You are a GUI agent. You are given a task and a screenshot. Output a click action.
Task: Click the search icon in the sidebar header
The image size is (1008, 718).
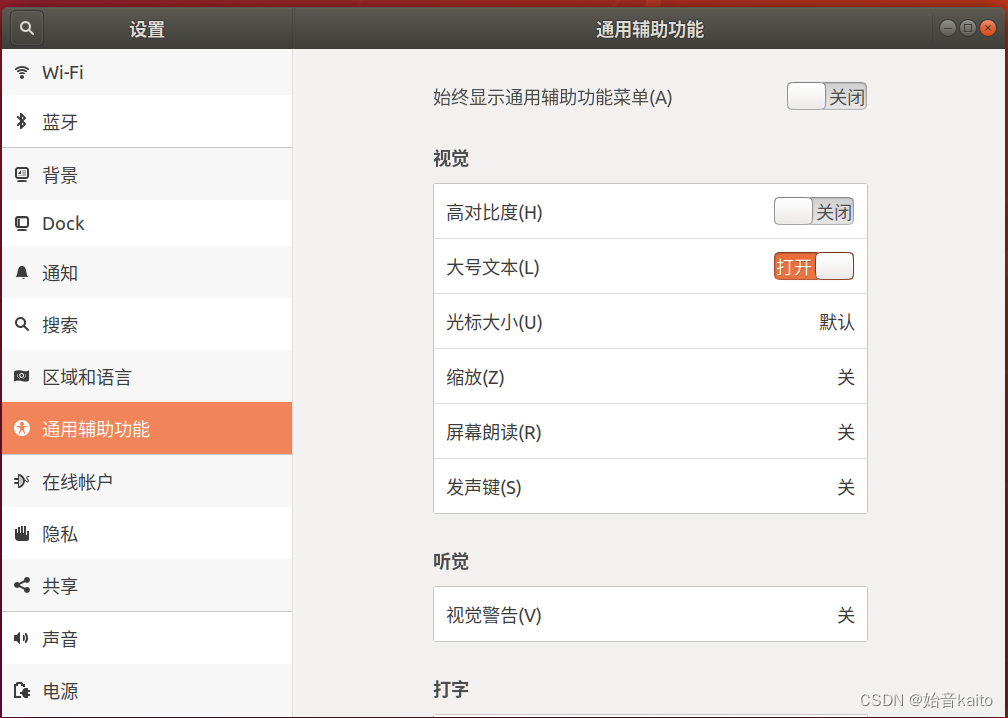coord(26,27)
